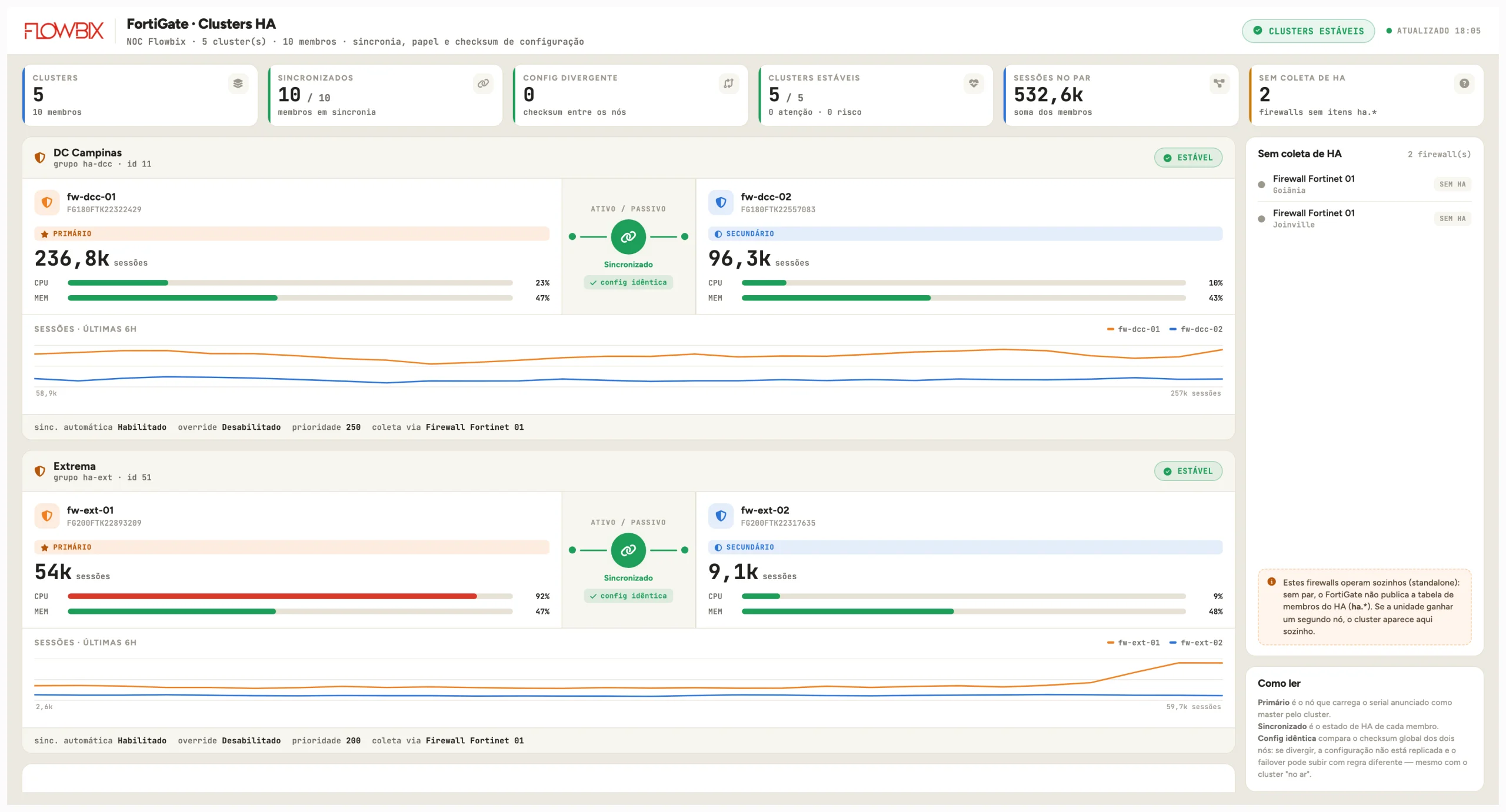Click the link icon in Sincronizados card
The width and height of the screenshot is (1506, 812).
tap(483, 83)
